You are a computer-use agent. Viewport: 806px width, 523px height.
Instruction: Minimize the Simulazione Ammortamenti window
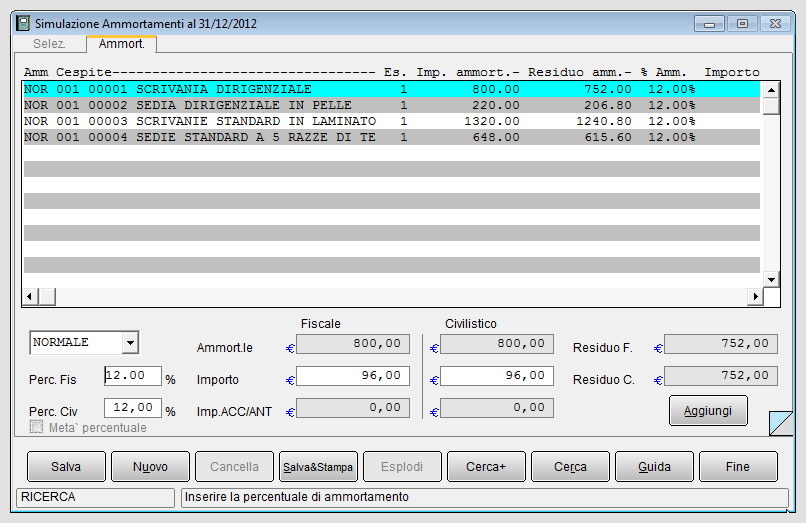[709, 24]
